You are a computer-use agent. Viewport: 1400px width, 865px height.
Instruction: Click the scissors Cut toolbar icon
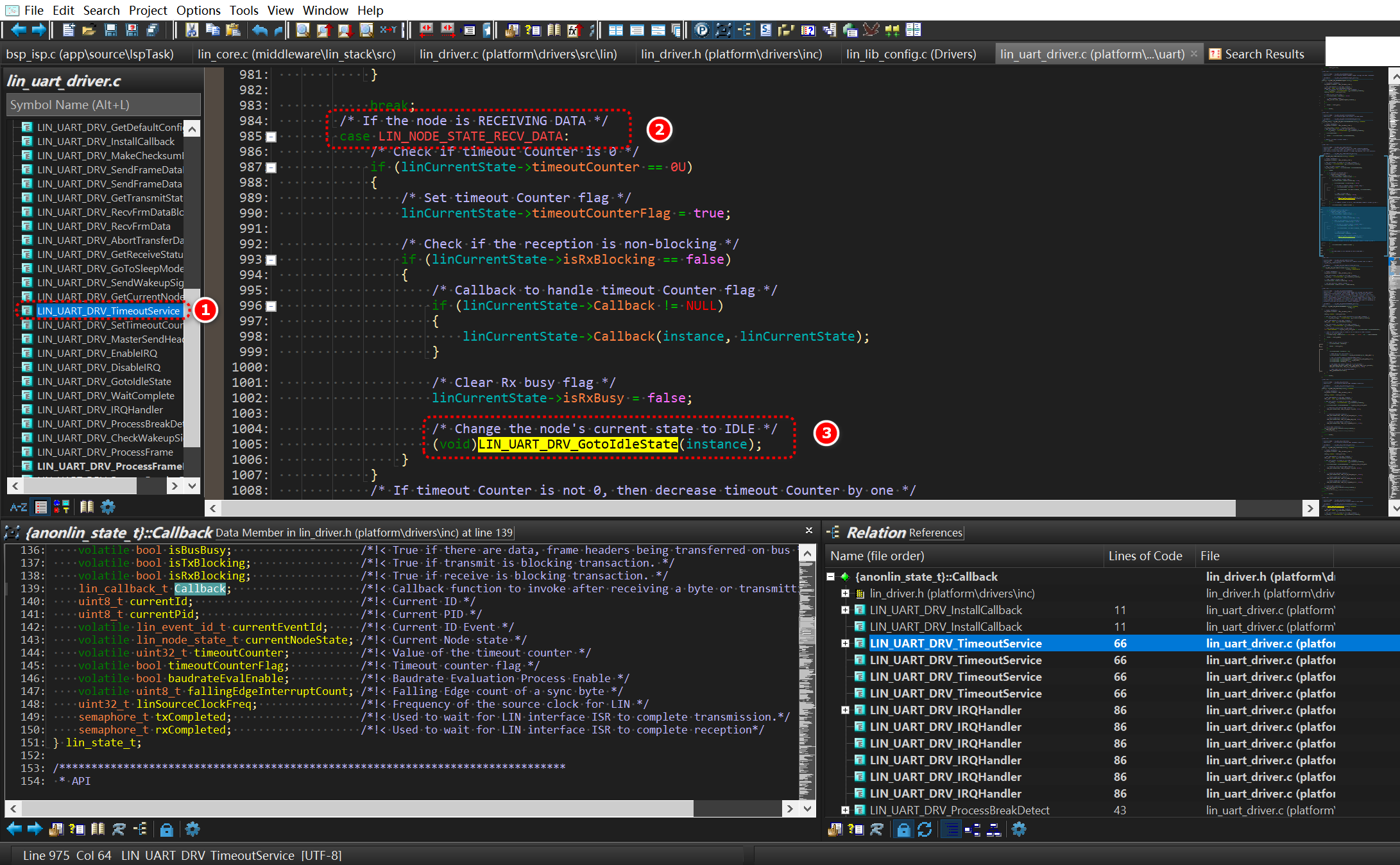[x=191, y=30]
